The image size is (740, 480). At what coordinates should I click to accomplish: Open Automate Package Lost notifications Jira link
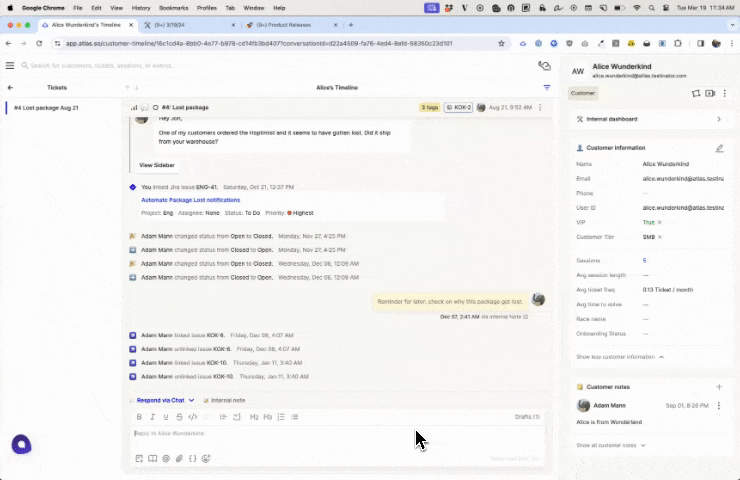coord(191,200)
